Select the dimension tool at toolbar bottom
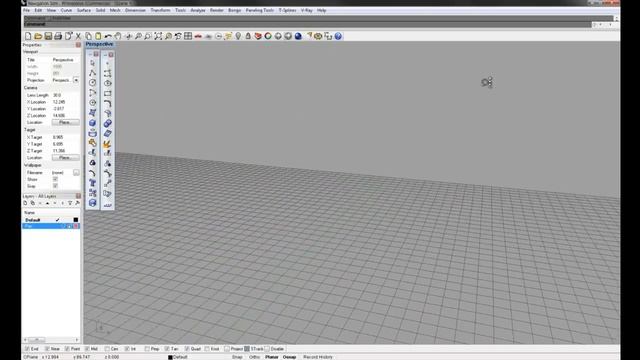This screenshot has height=360, width=640. [x=107, y=204]
